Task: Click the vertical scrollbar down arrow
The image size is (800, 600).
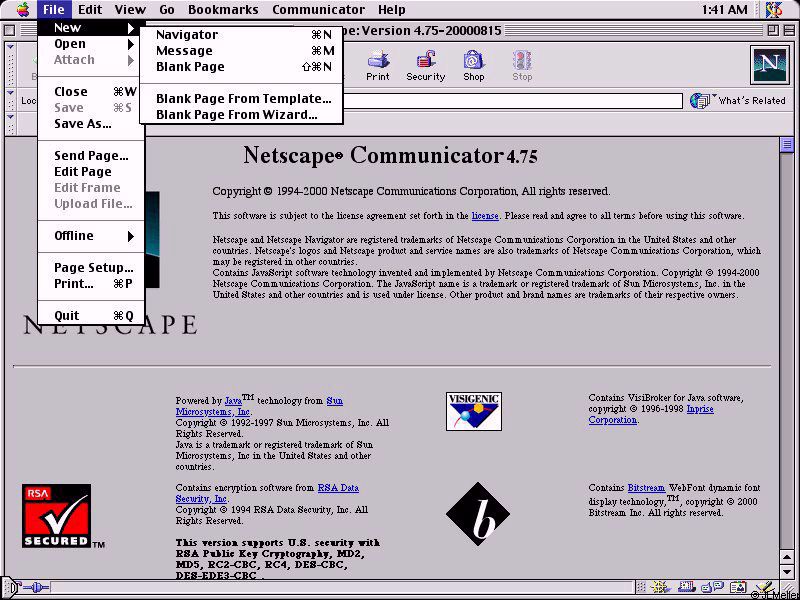Action: tap(786, 571)
